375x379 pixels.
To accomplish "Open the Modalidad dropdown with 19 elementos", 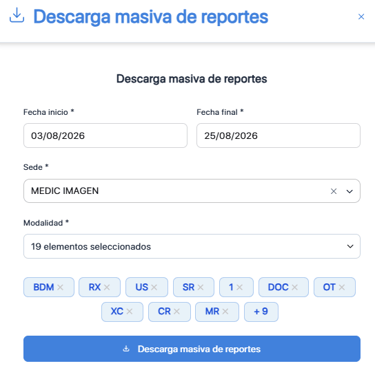I will point(192,246).
